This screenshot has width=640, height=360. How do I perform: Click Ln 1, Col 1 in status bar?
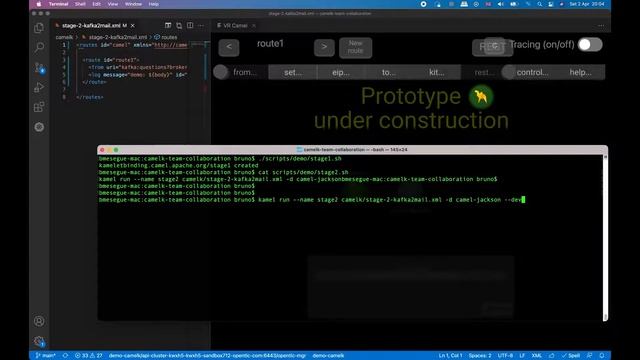451,356
